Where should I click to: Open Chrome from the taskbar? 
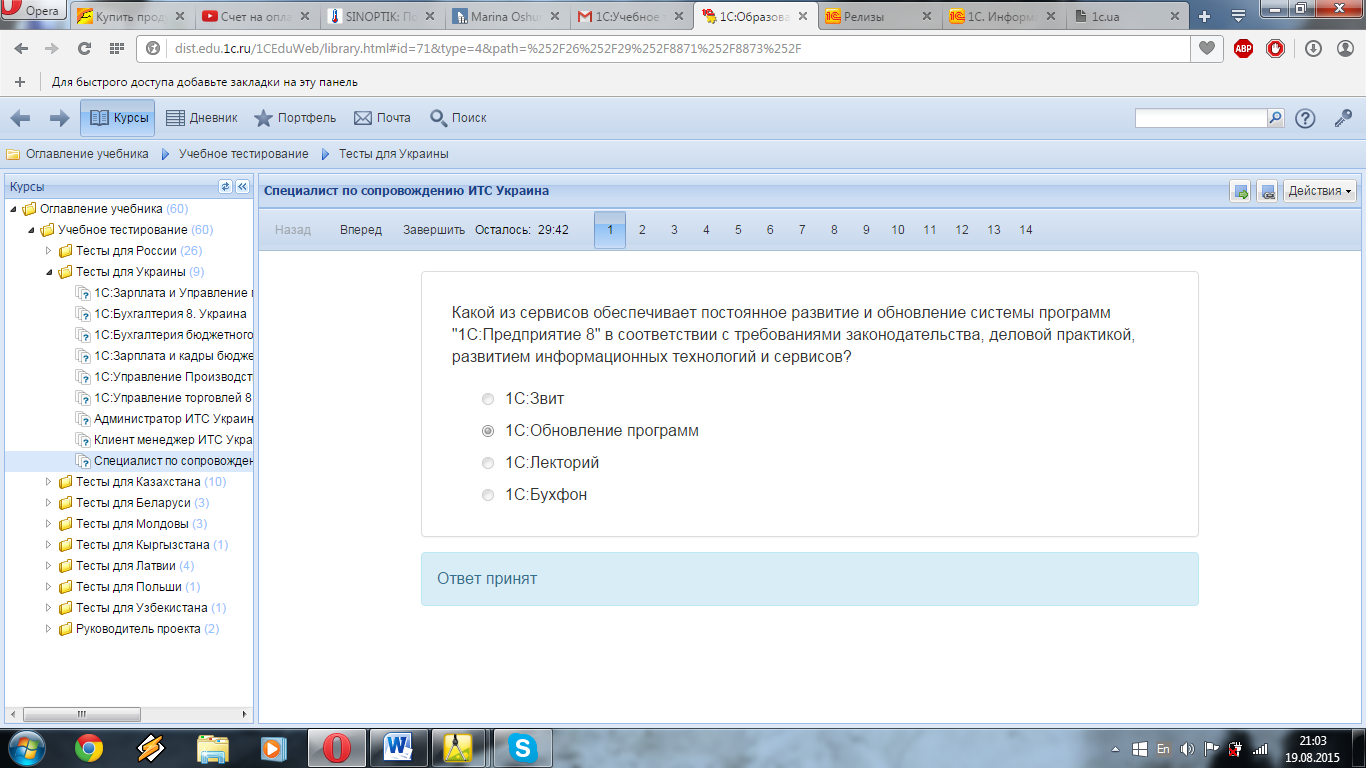click(x=88, y=747)
